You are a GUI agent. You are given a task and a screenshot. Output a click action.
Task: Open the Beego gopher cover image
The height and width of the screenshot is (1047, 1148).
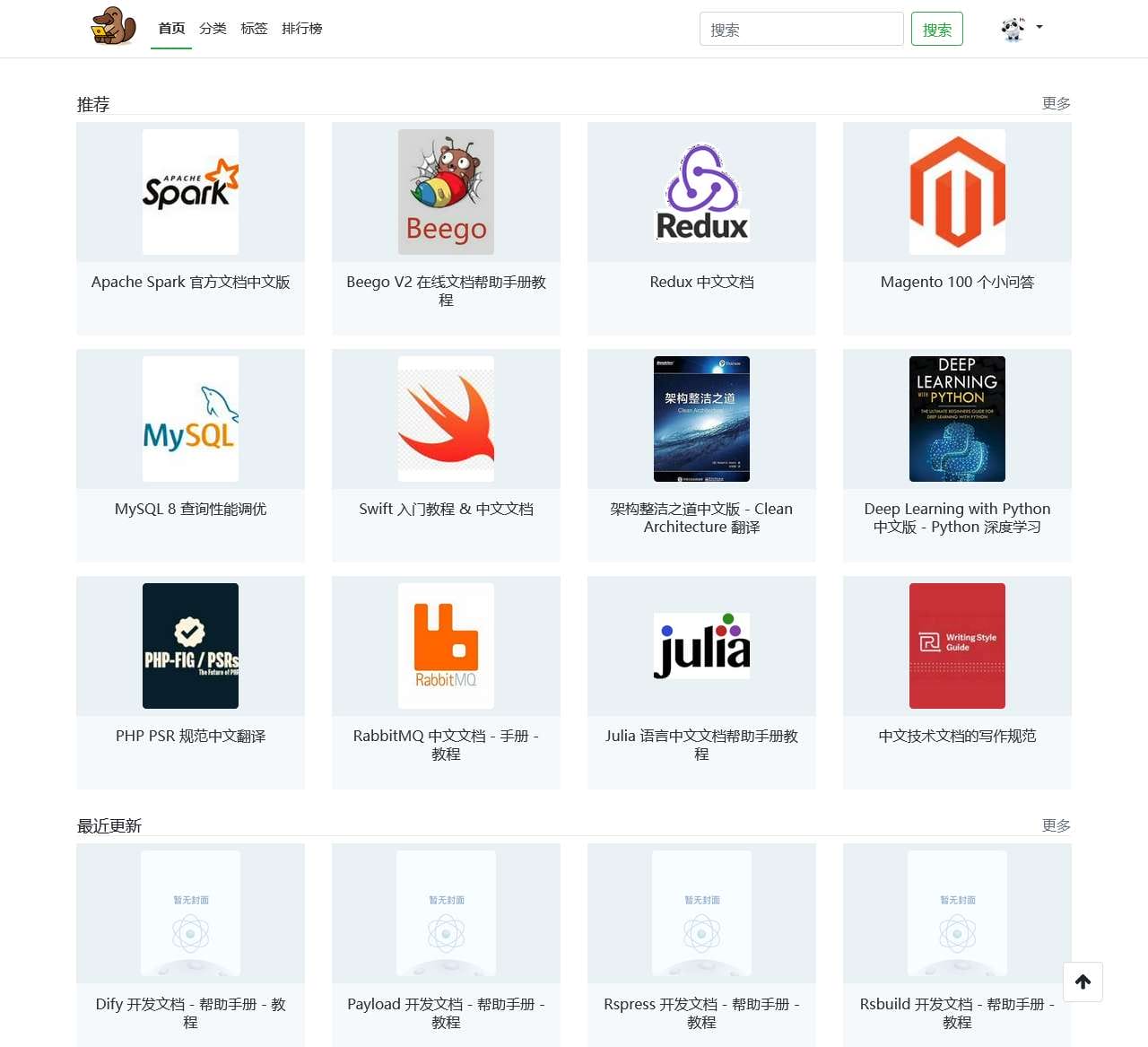click(446, 192)
